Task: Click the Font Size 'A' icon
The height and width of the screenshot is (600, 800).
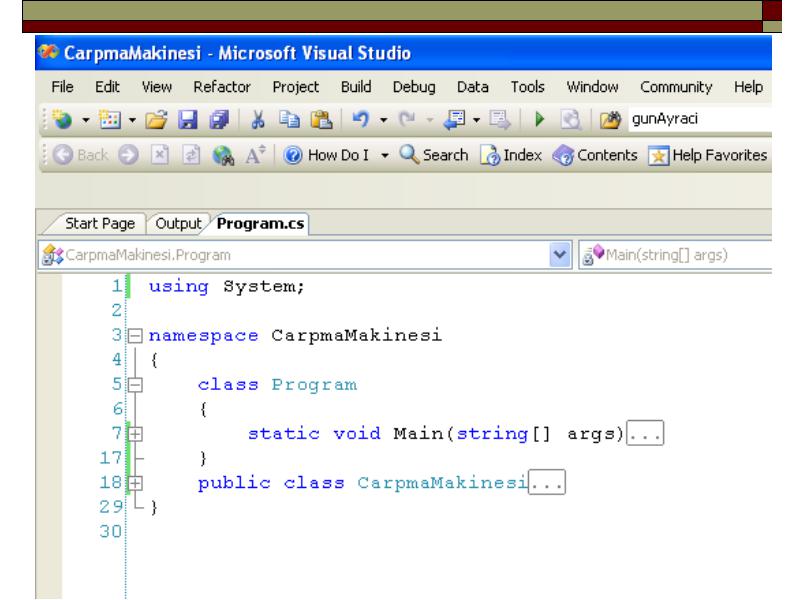Action: 255,155
